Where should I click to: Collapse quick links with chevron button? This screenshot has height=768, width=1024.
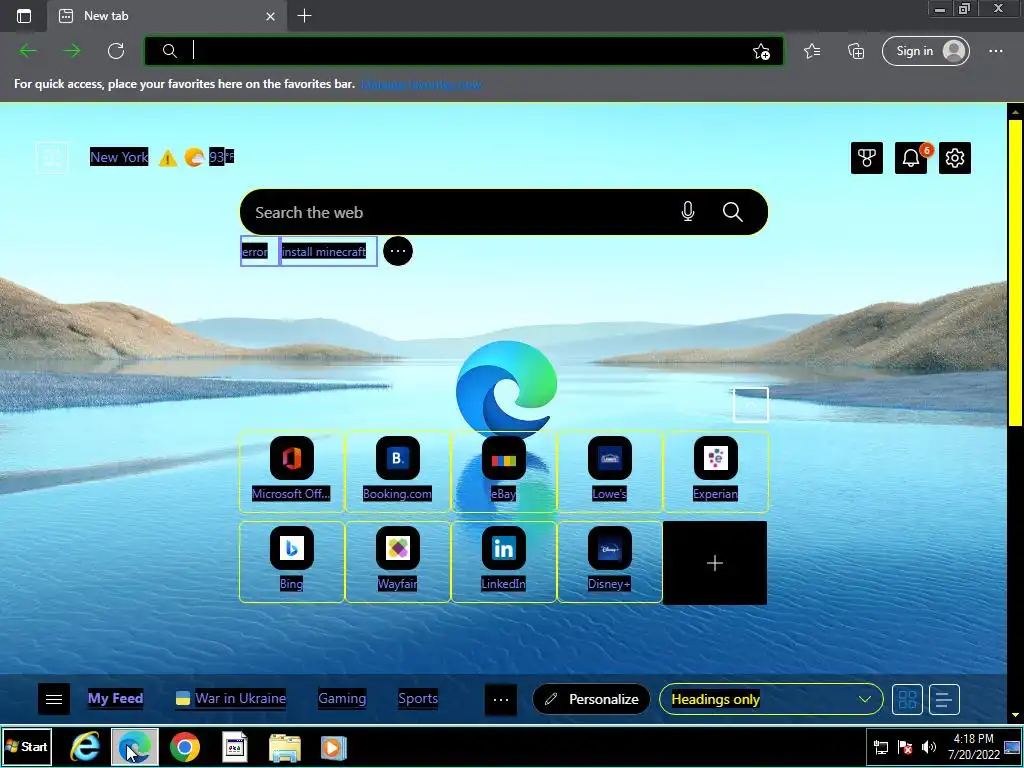[751, 405]
